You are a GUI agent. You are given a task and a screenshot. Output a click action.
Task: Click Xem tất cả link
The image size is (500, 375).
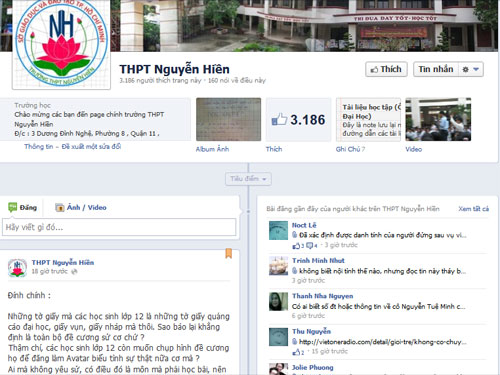pyautogui.click(x=473, y=209)
